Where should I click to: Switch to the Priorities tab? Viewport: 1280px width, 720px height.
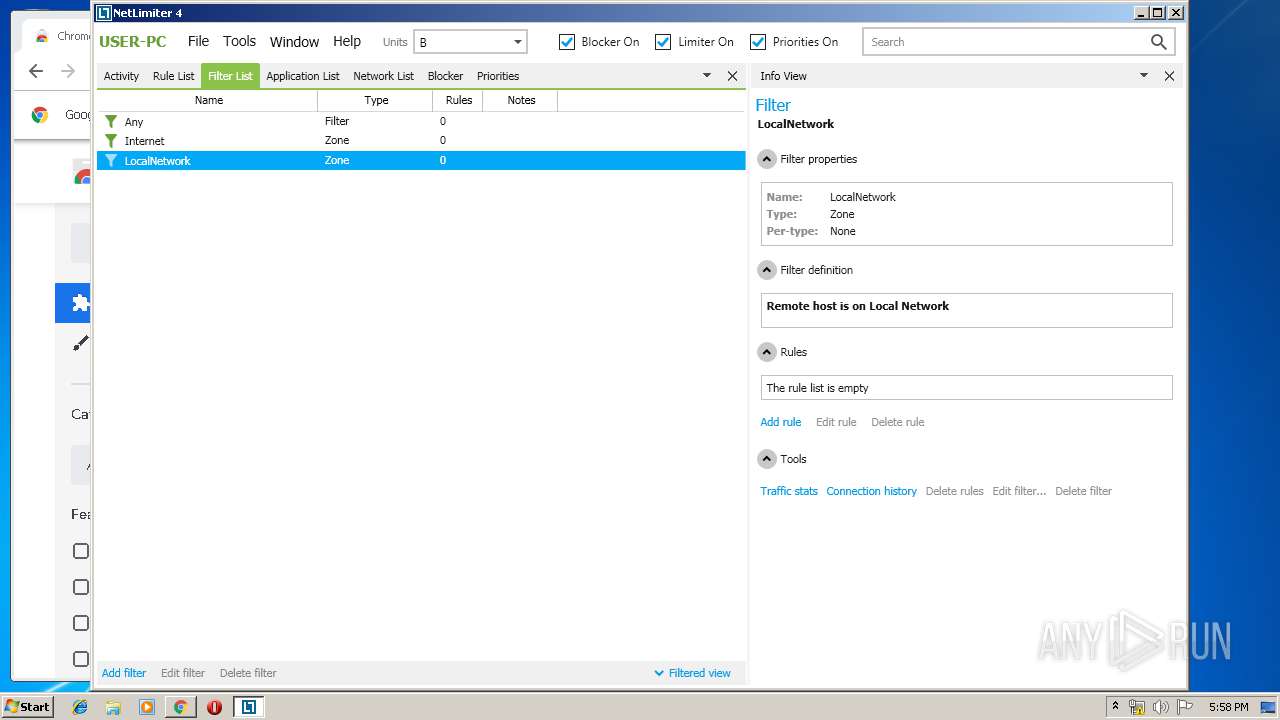pos(498,76)
